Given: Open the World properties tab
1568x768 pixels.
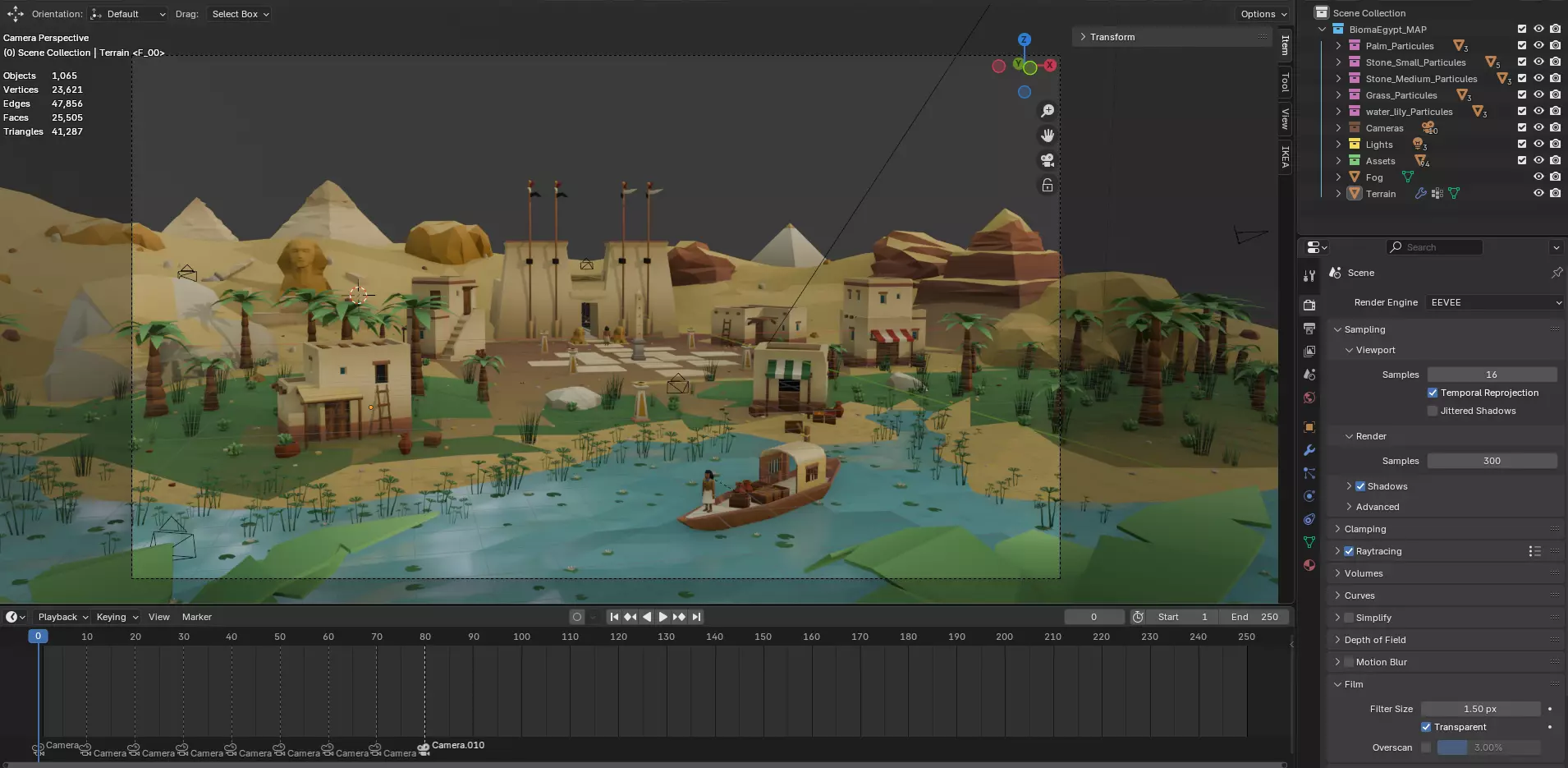Looking at the screenshot, I should (1309, 397).
